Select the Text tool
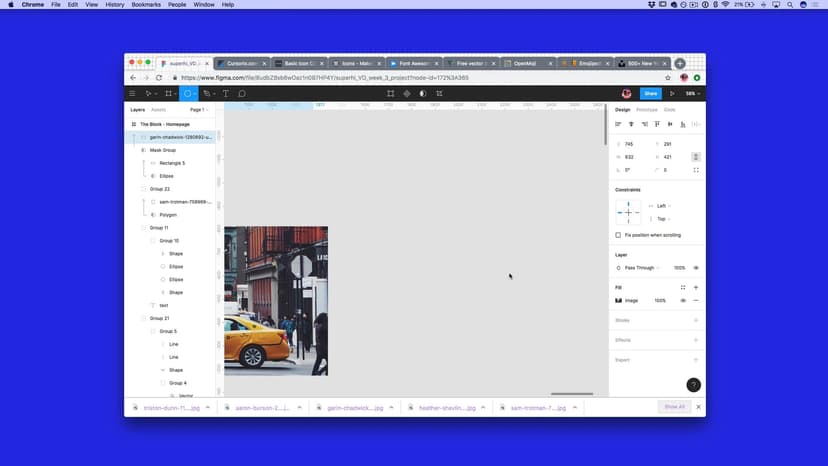This screenshot has height=466, width=828. point(225,94)
